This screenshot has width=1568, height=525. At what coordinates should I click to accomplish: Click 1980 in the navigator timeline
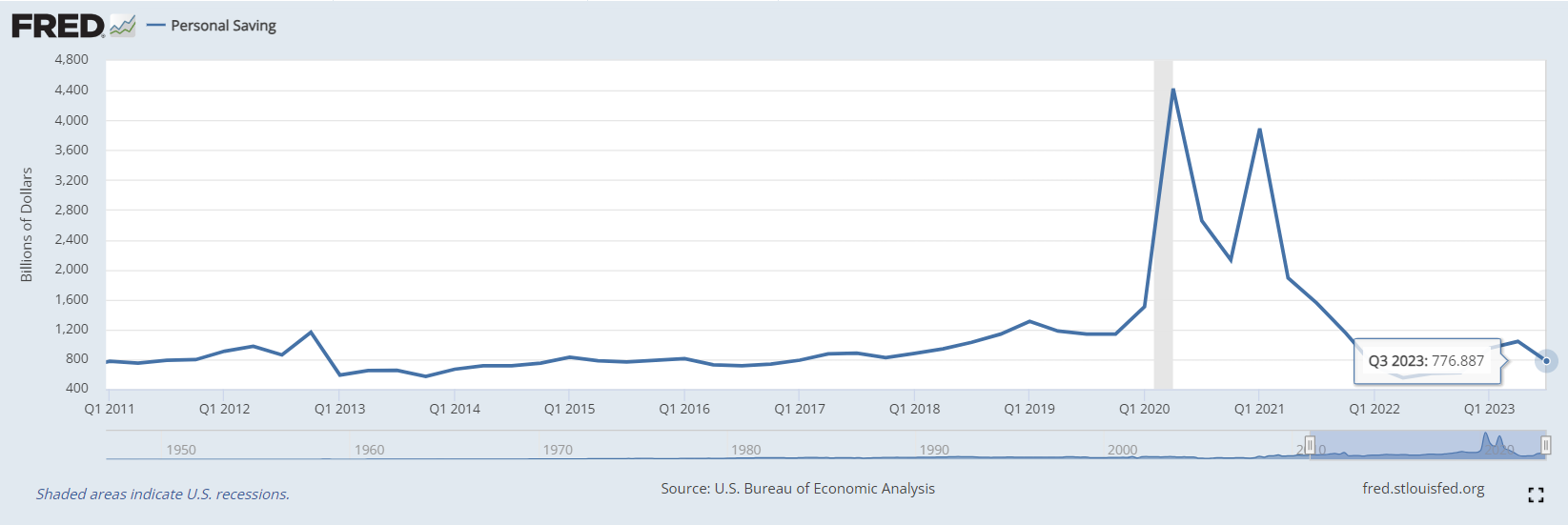click(x=746, y=450)
